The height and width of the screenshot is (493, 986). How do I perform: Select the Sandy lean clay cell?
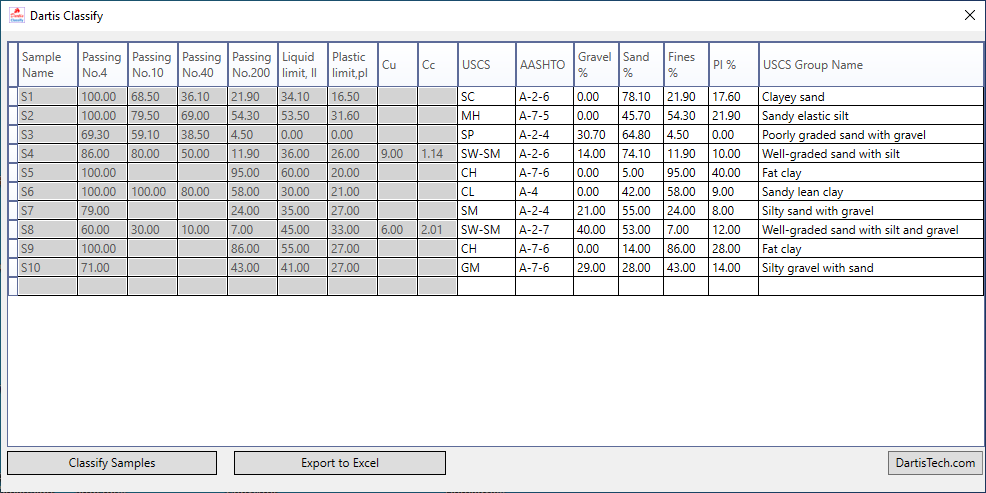pyautogui.click(x=871, y=192)
